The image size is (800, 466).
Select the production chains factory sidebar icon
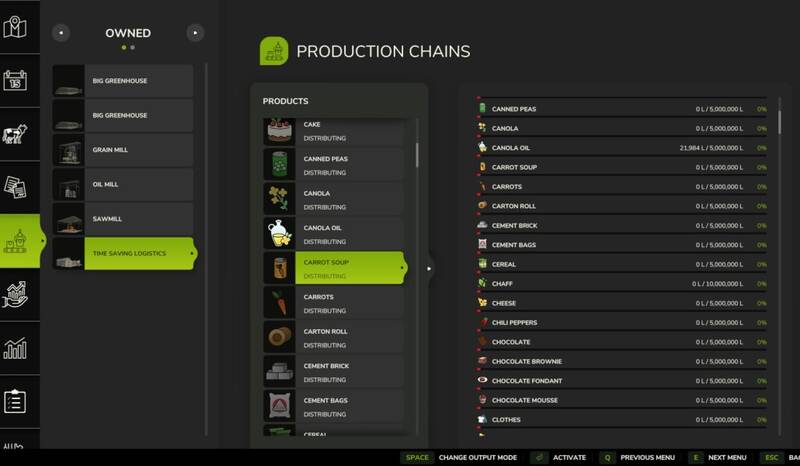click(15, 241)
